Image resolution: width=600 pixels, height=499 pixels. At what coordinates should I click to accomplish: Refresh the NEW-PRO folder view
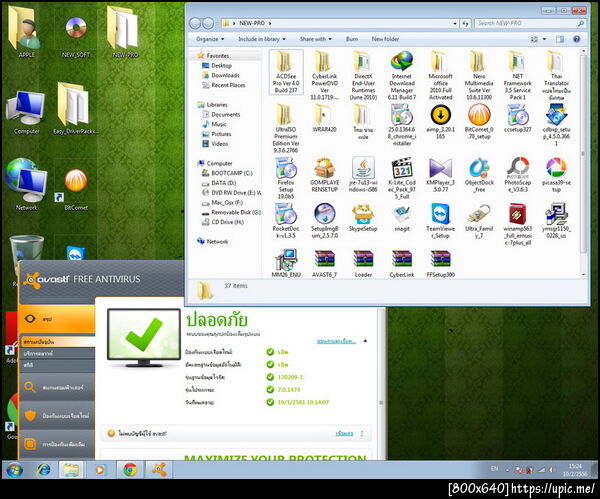tap(465, 23)
